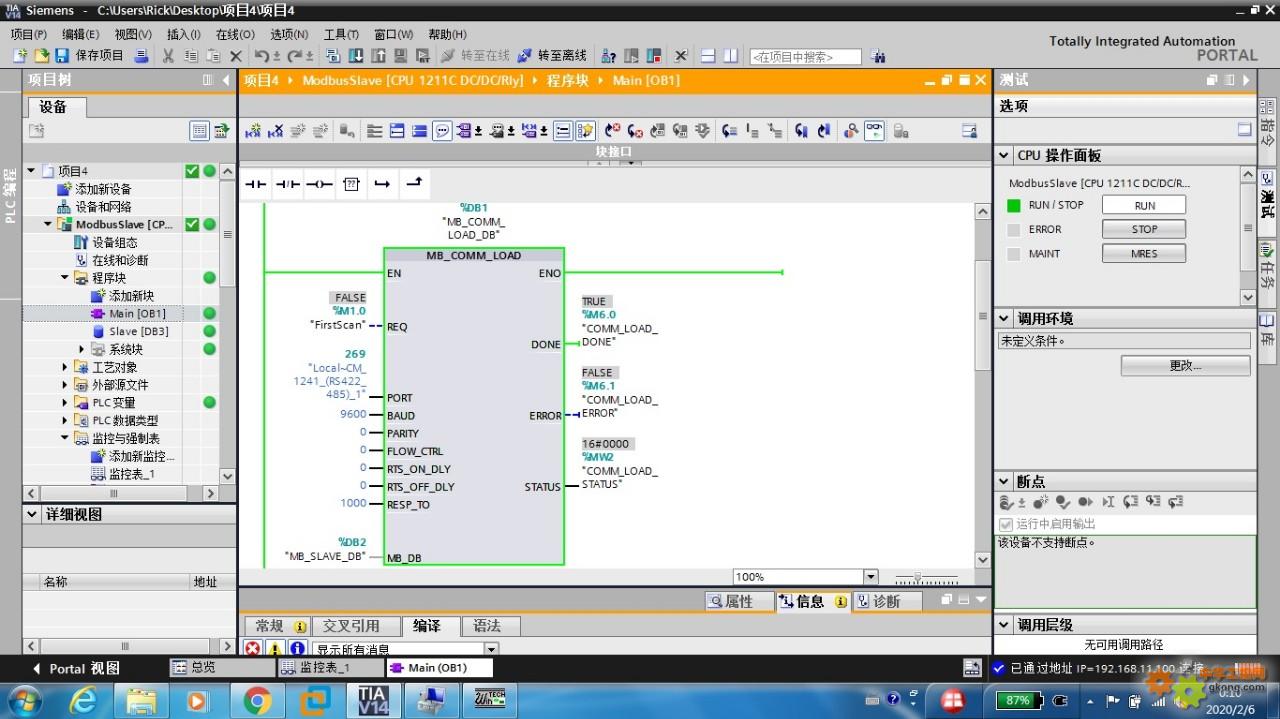Click 设备和网络 in project tree
This screenshot has height=719, width=1280.
click(x=103, y=207)
